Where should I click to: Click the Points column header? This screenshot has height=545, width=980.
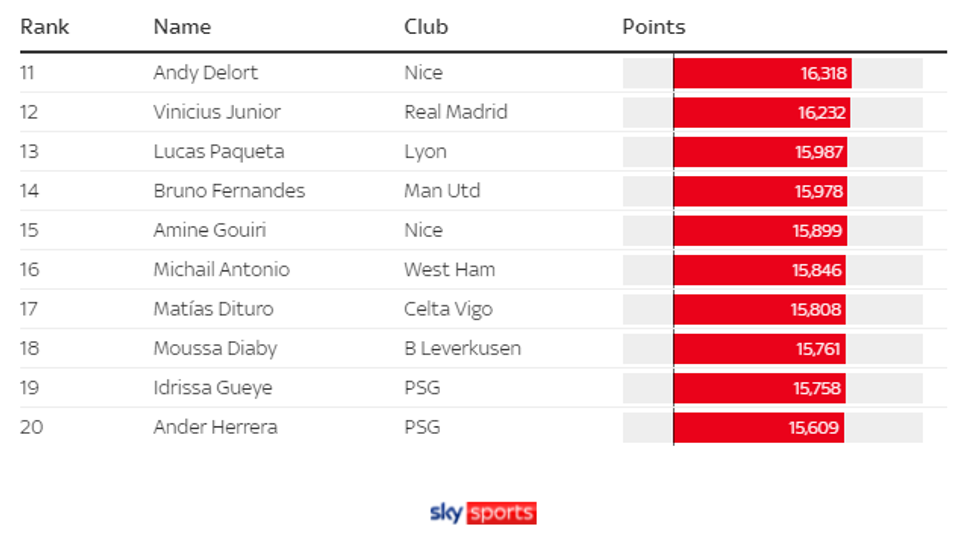click(654, 27)
